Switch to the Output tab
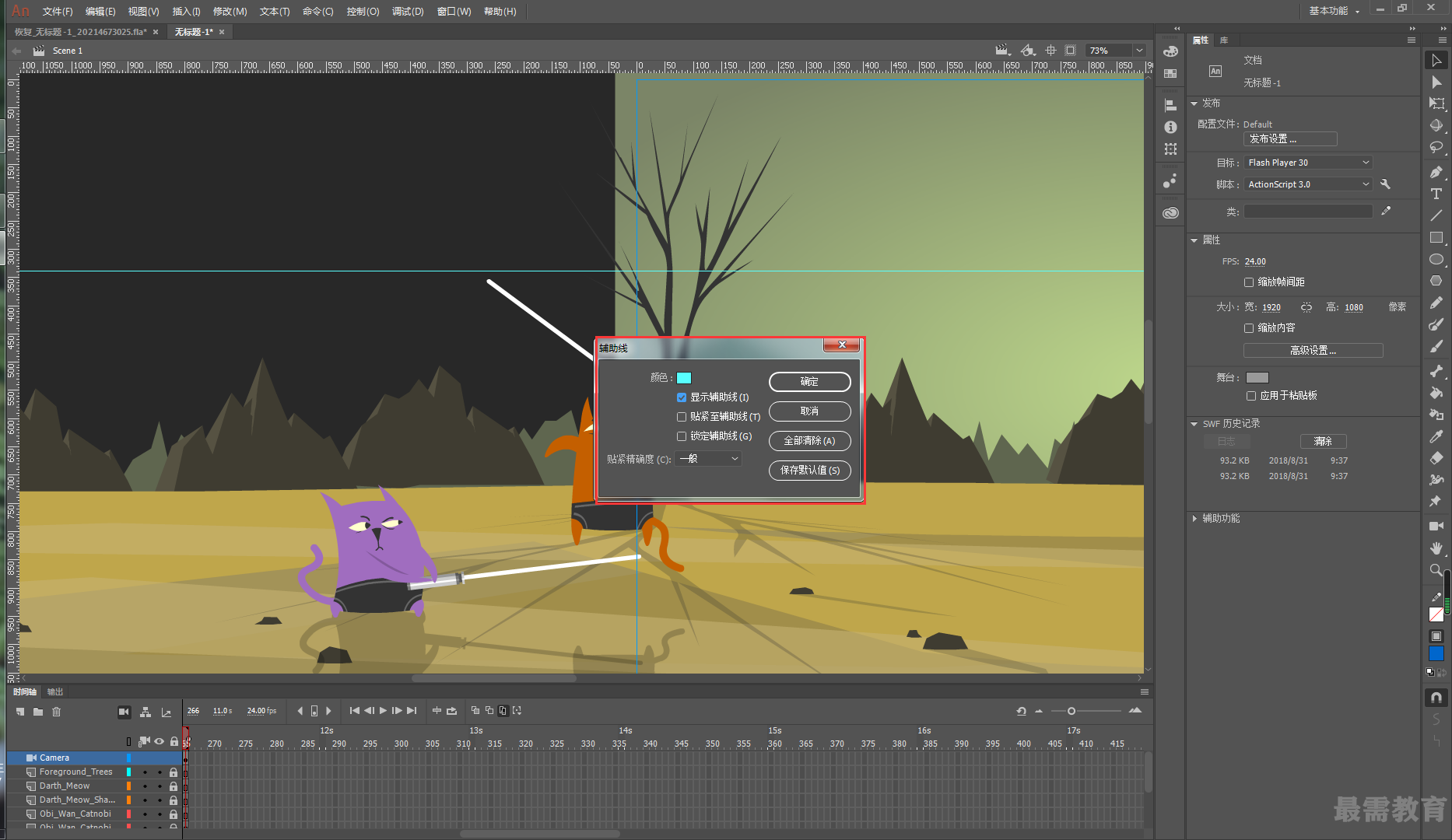 (55, 691)
